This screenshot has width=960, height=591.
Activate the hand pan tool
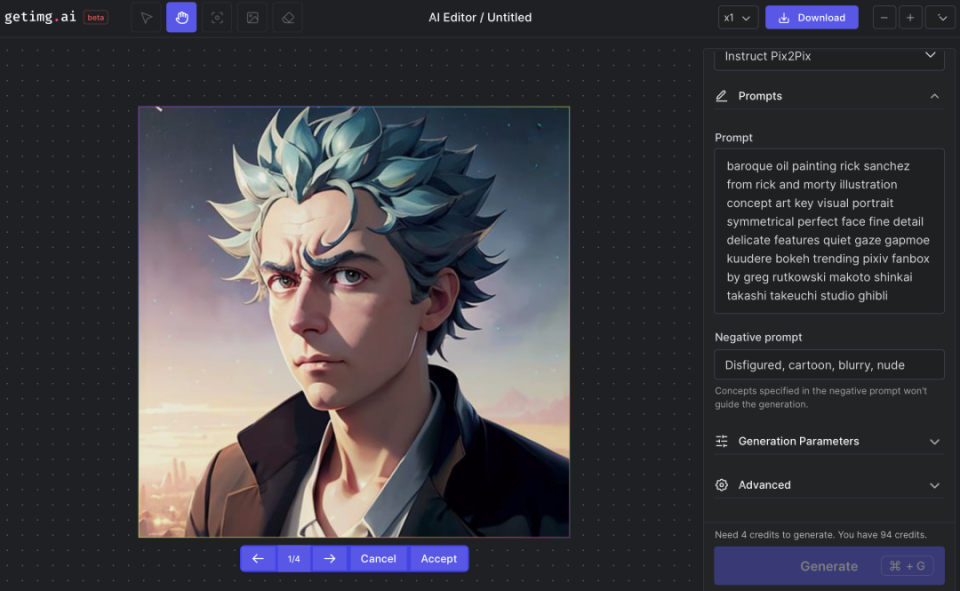[181, 18]
